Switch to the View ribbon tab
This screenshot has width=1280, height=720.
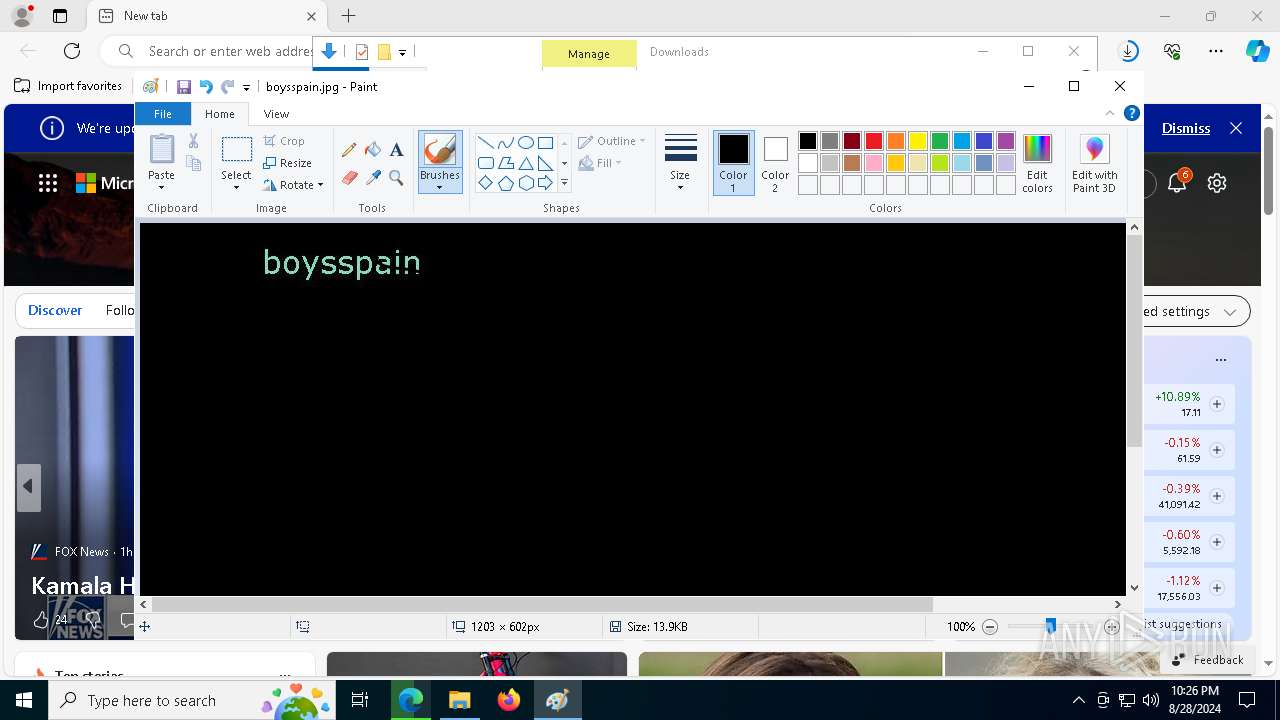[x=276, y=114]
